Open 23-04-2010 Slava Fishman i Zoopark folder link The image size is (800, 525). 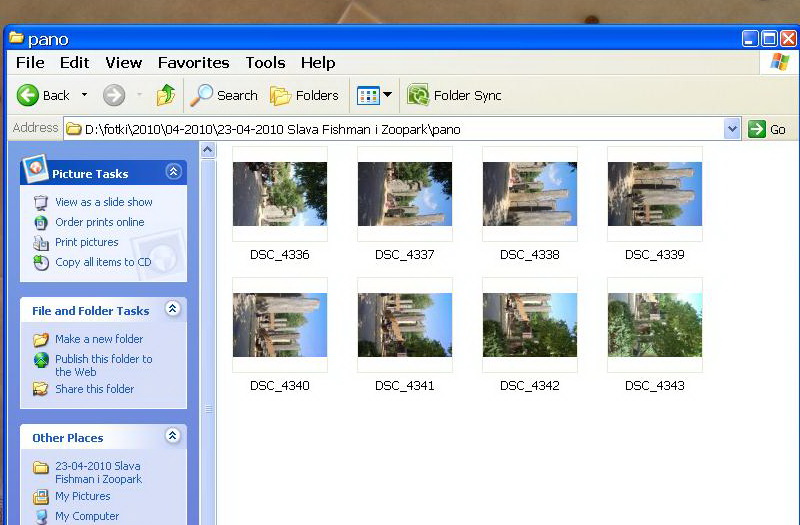(x=98, y=472)
